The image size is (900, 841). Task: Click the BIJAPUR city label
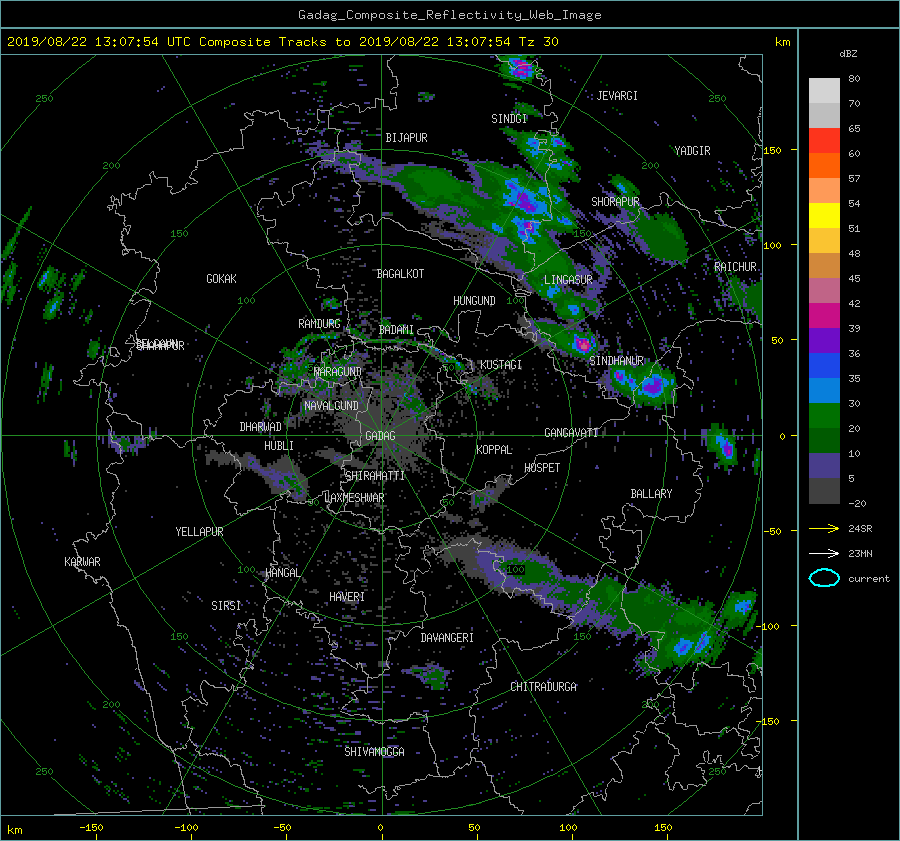tap(406, 138)
